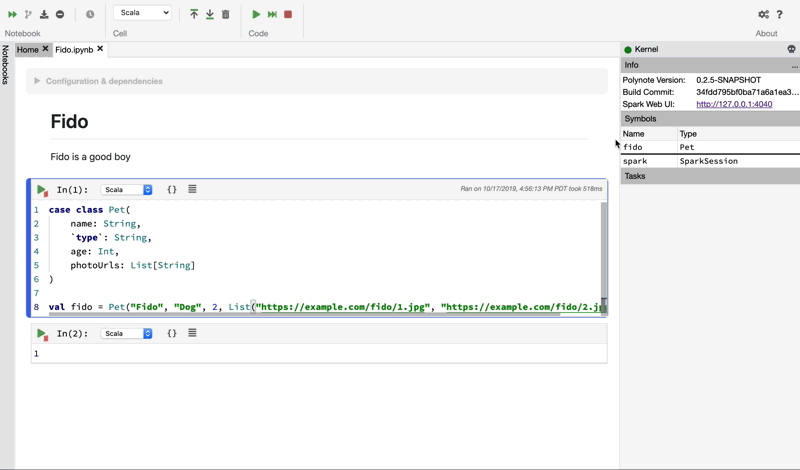Click the 'val fido' line in In(1)
The height and width of the screenshot is (470, 800).
pyautogui.click(x=327, y=307)
